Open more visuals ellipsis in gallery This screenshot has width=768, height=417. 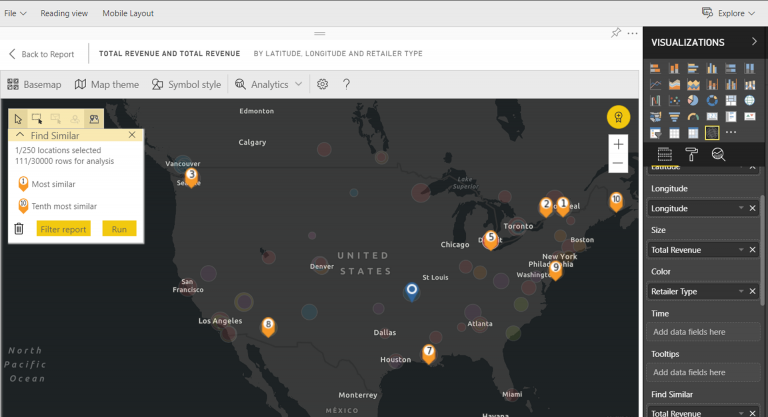click(731, 132)
